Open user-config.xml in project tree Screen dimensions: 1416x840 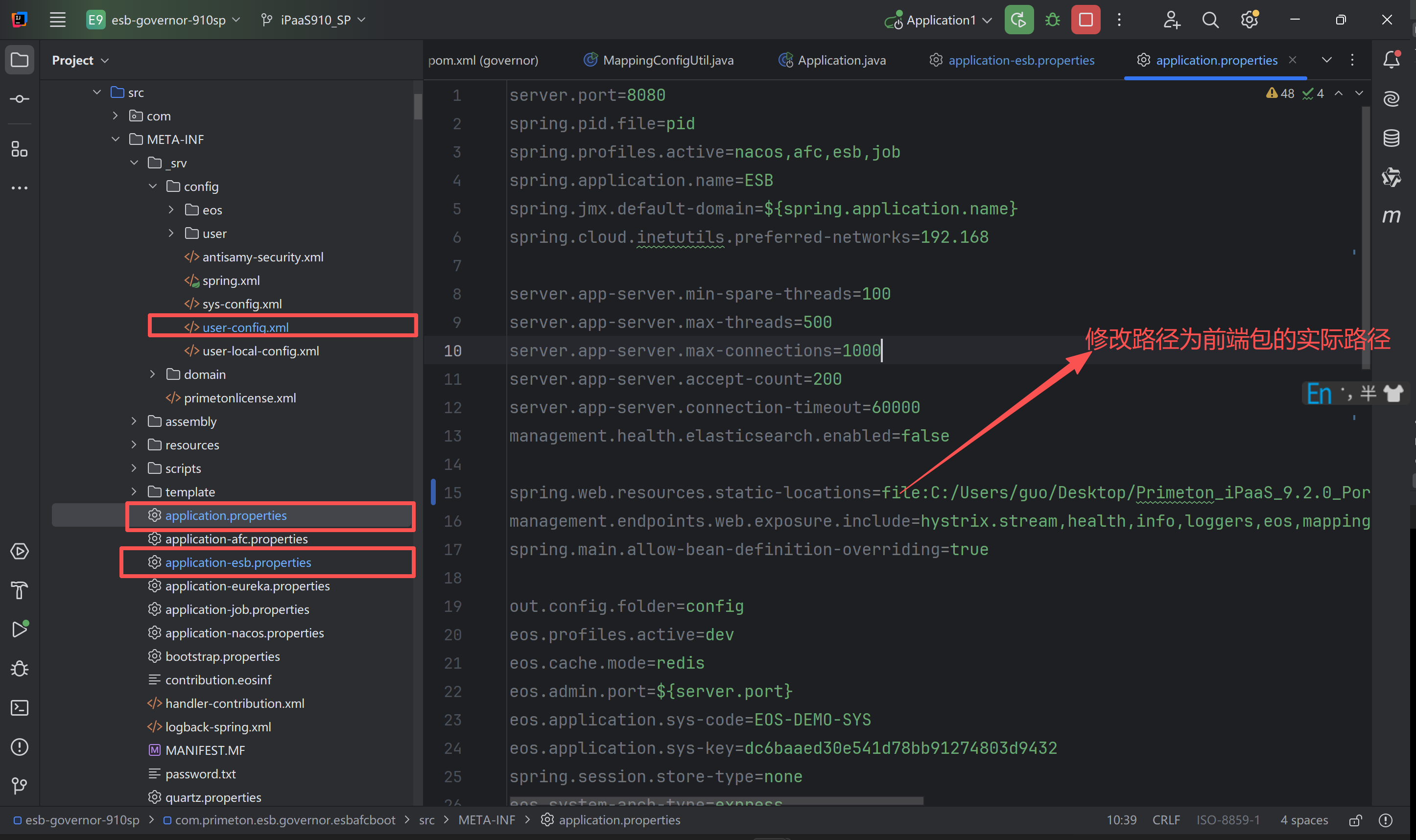point(245,327)
